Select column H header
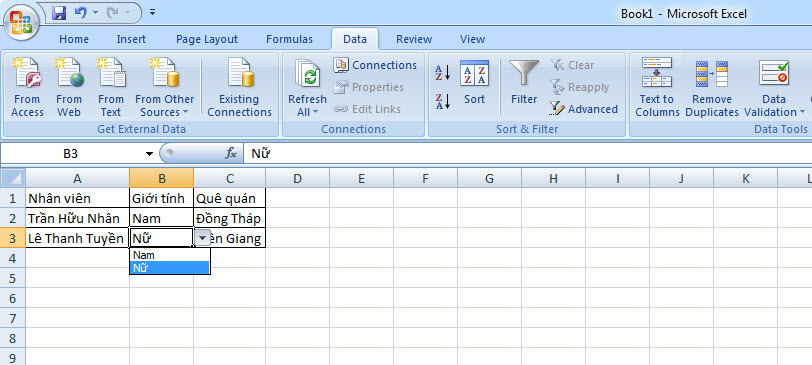This screenshot has width=812, height=365. click(553, 179)
